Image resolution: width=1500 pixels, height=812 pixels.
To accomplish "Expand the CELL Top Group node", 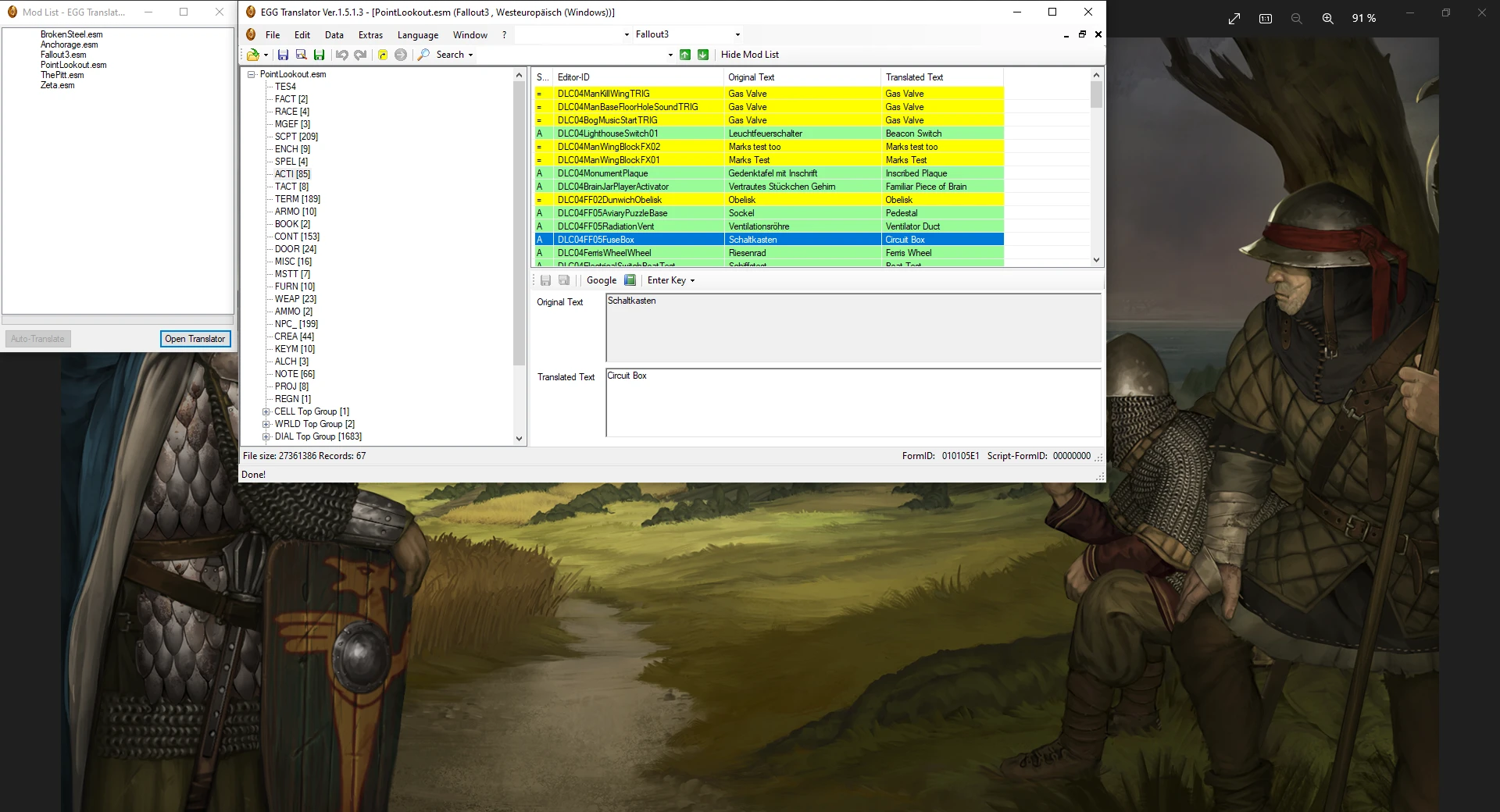I will [x=266, y=411].
